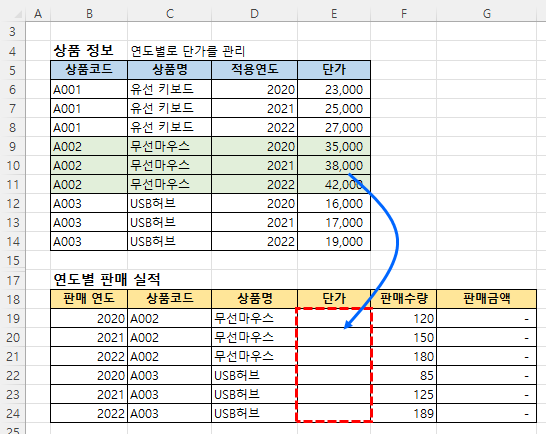Click the 단가 header in row 5
The image size is (546, 434).
click(334, 70)
